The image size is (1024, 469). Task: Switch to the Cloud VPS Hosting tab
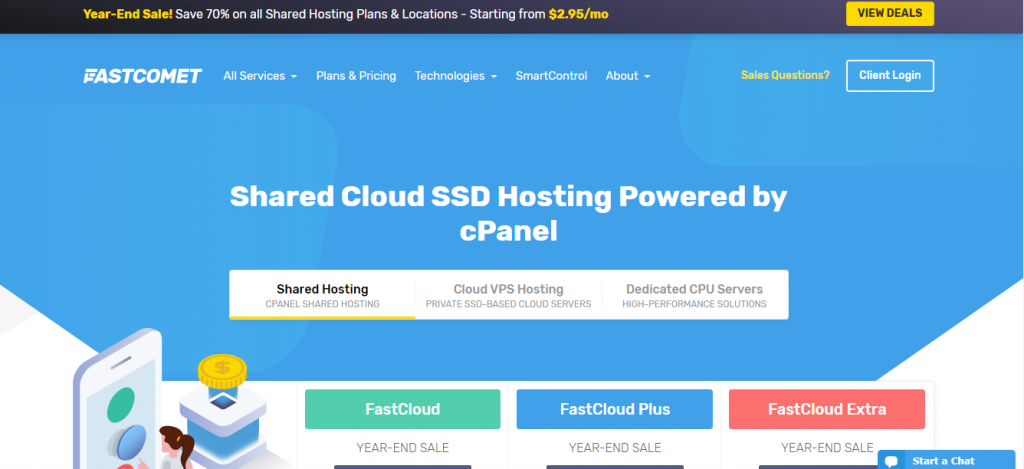pos(508,295)
